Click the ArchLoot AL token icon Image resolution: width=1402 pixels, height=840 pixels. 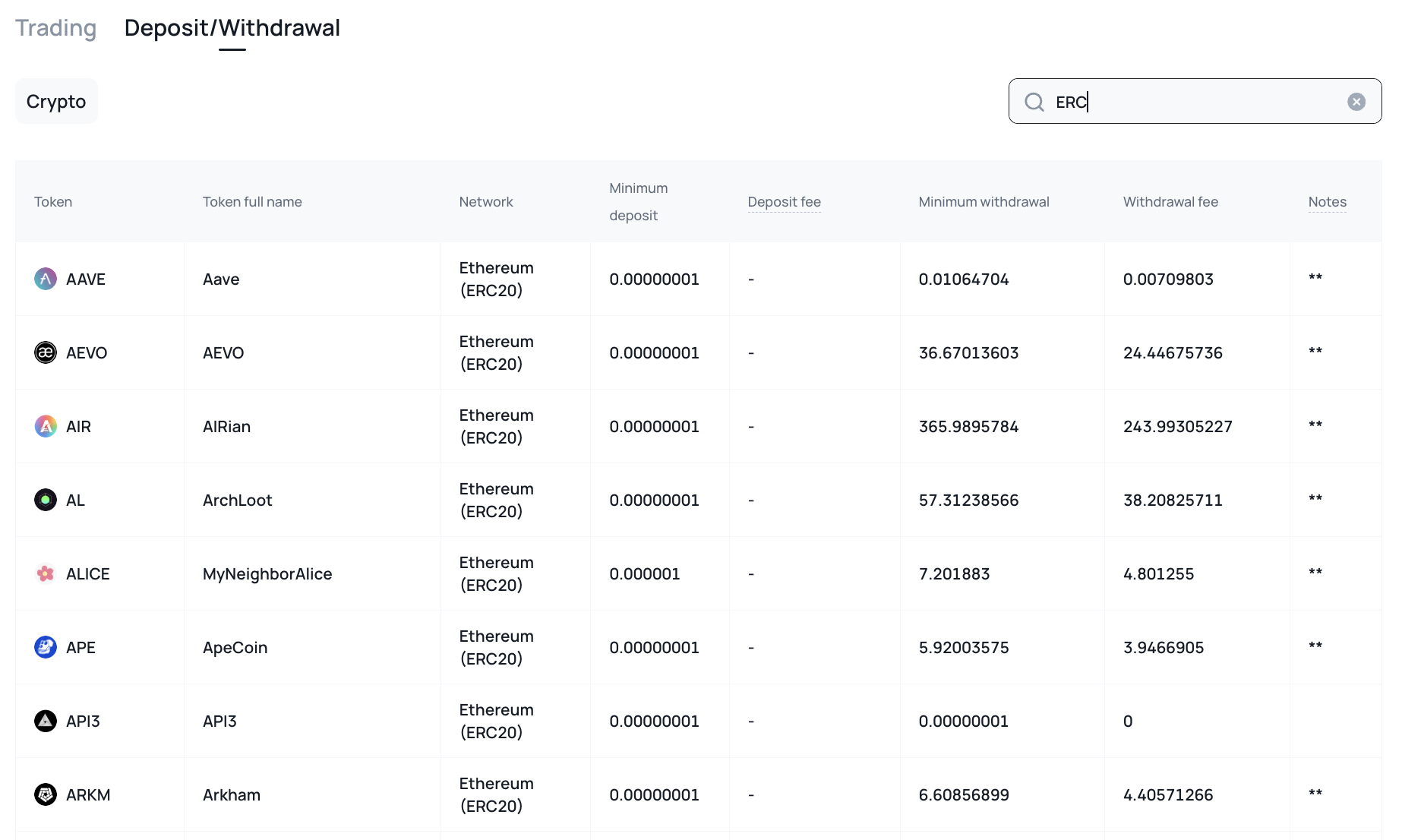(46, 500)
